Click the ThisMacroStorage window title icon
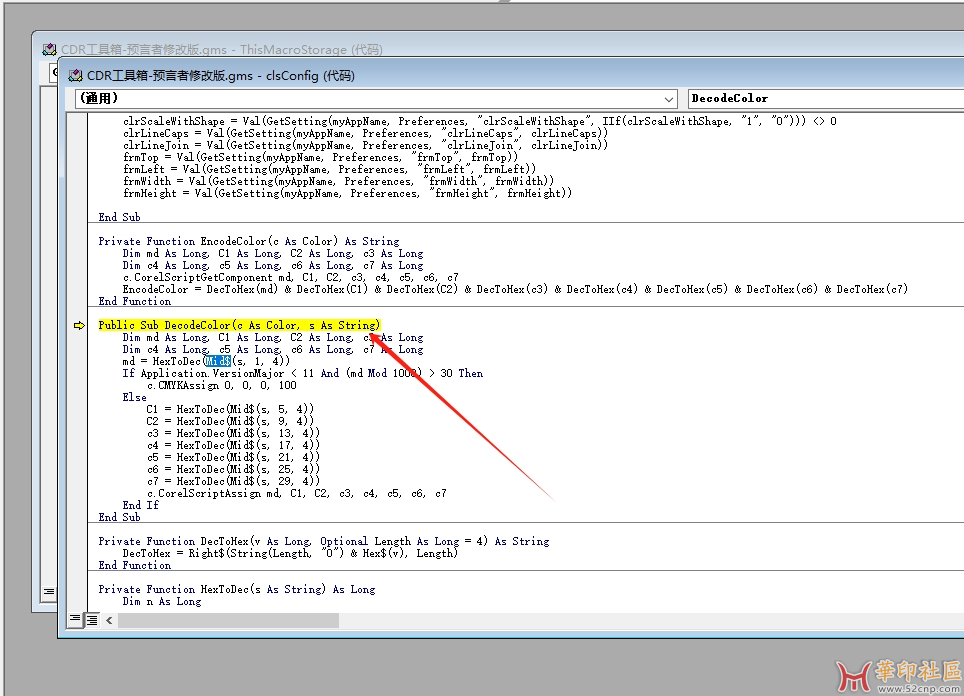964x696 pixels. pos(49,49)
